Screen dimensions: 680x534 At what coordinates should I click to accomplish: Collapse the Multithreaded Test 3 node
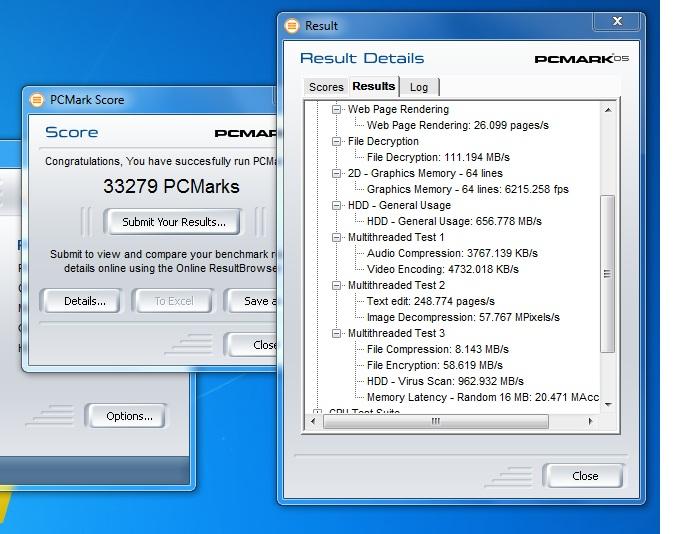click(x=336, y=334)
